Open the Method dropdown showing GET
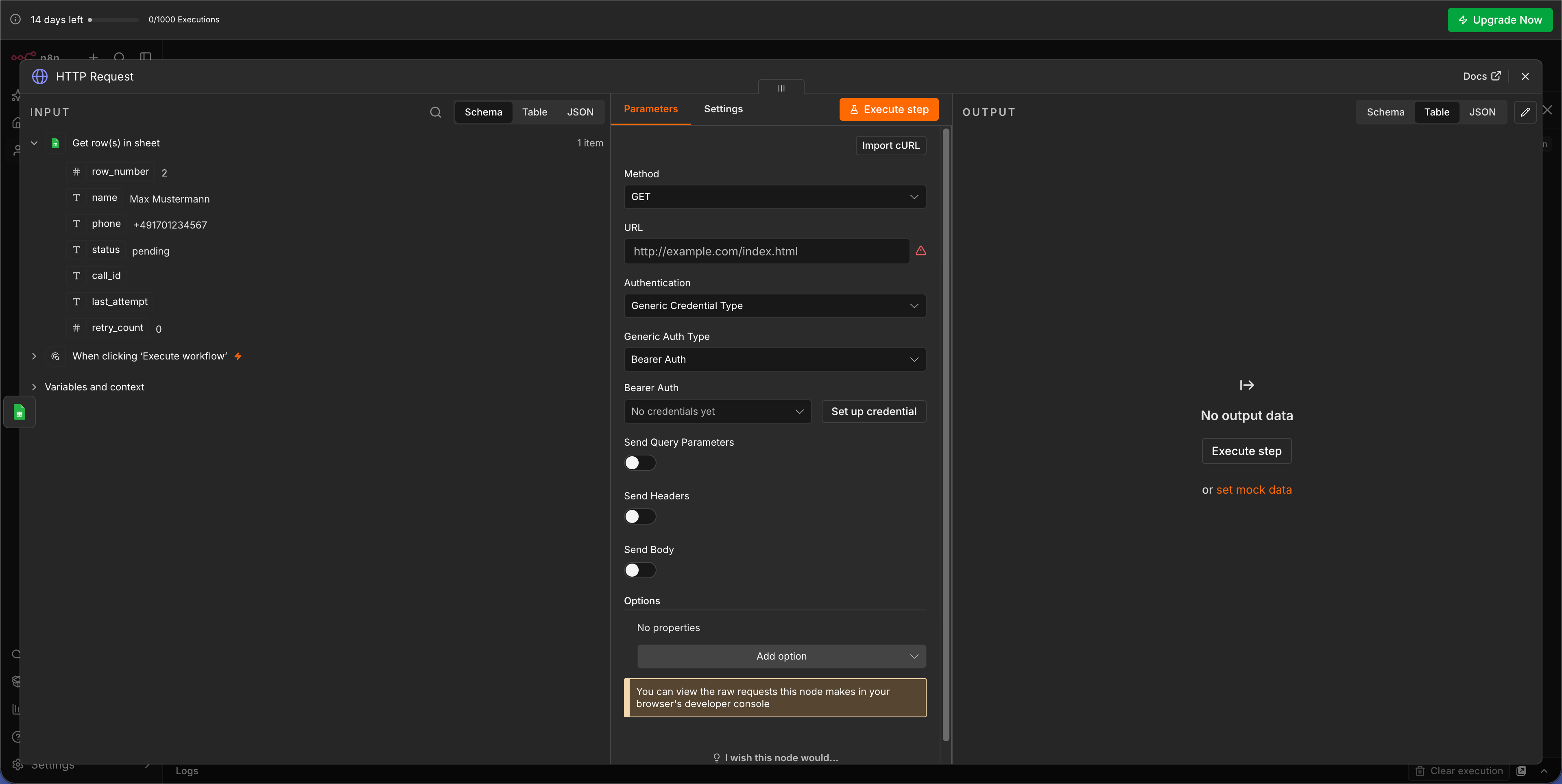Viewport: 1562px width, 784px height. (774, 197)
